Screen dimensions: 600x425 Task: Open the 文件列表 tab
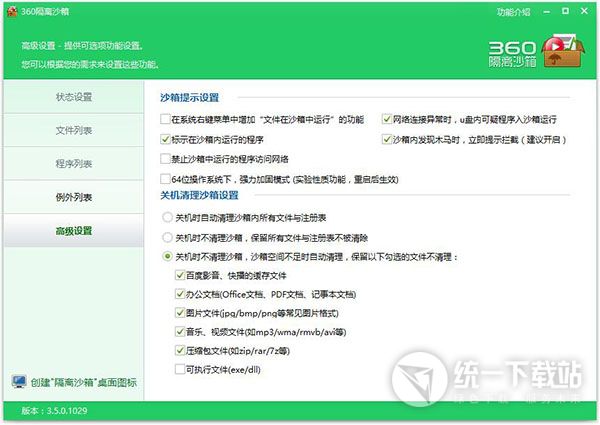pyautogui.click(x=73, y=130)
